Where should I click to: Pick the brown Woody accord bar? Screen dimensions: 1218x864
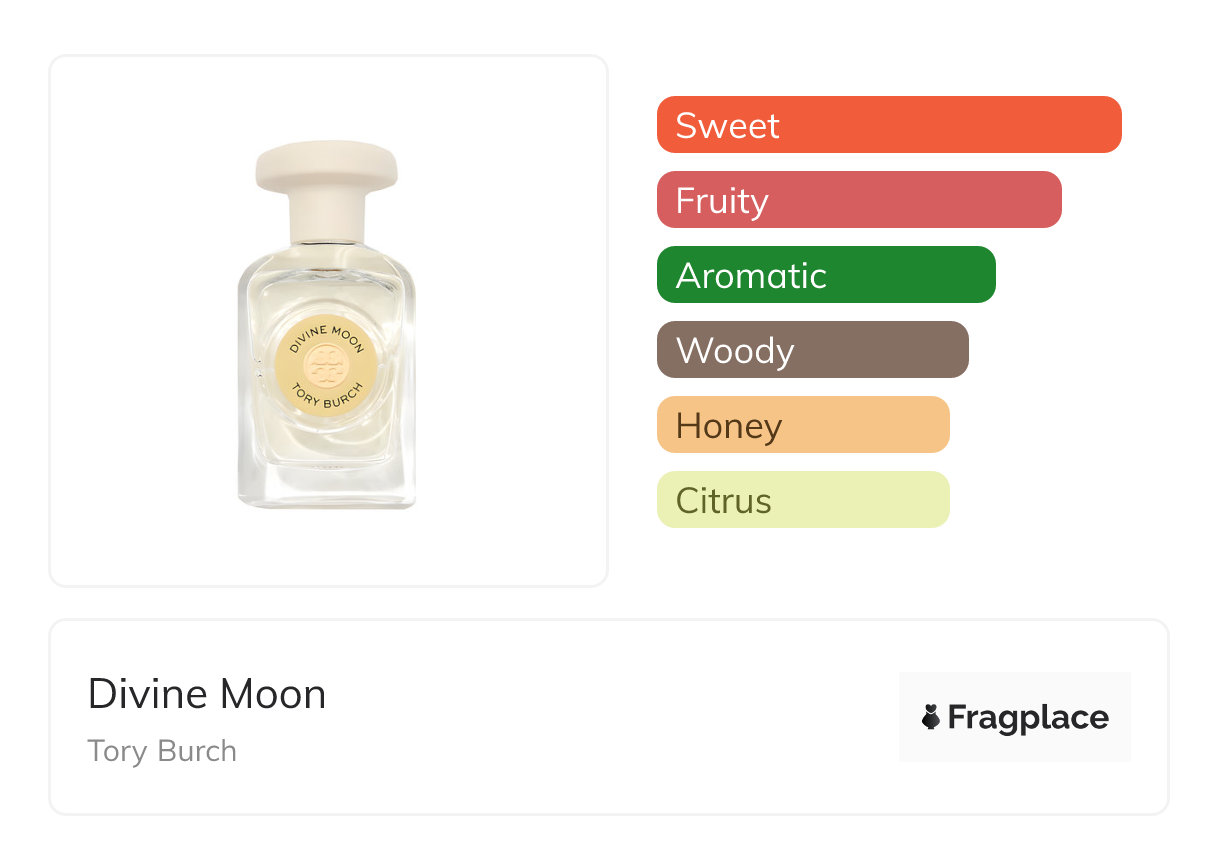tap(812, 350)
